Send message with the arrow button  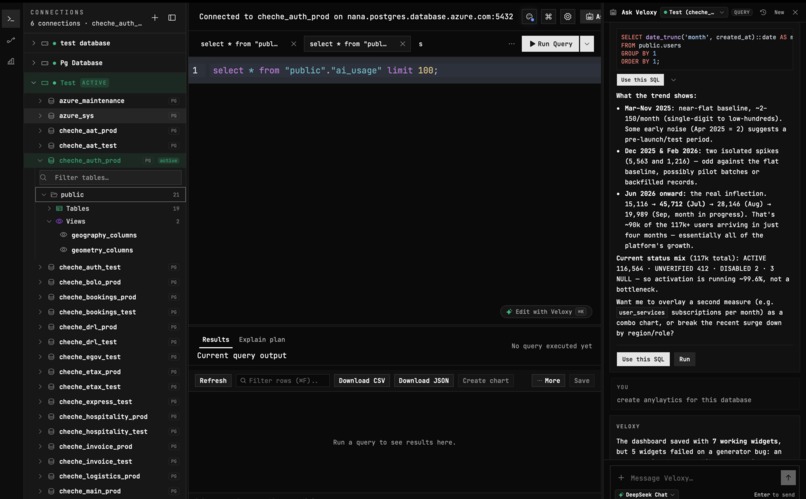[x=788, y=477]
